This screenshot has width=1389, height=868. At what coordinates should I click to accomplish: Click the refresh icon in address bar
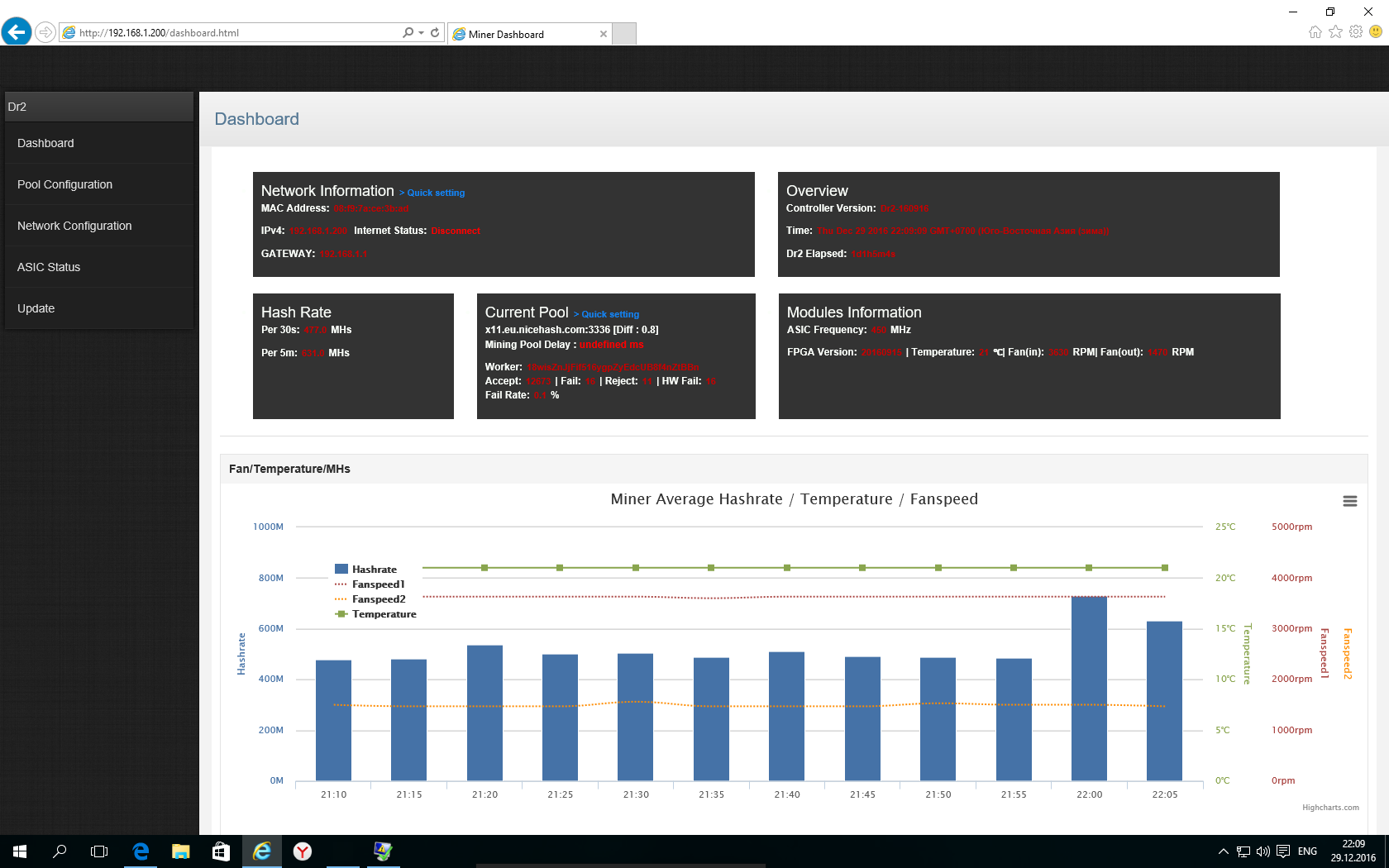pos(435,33)
